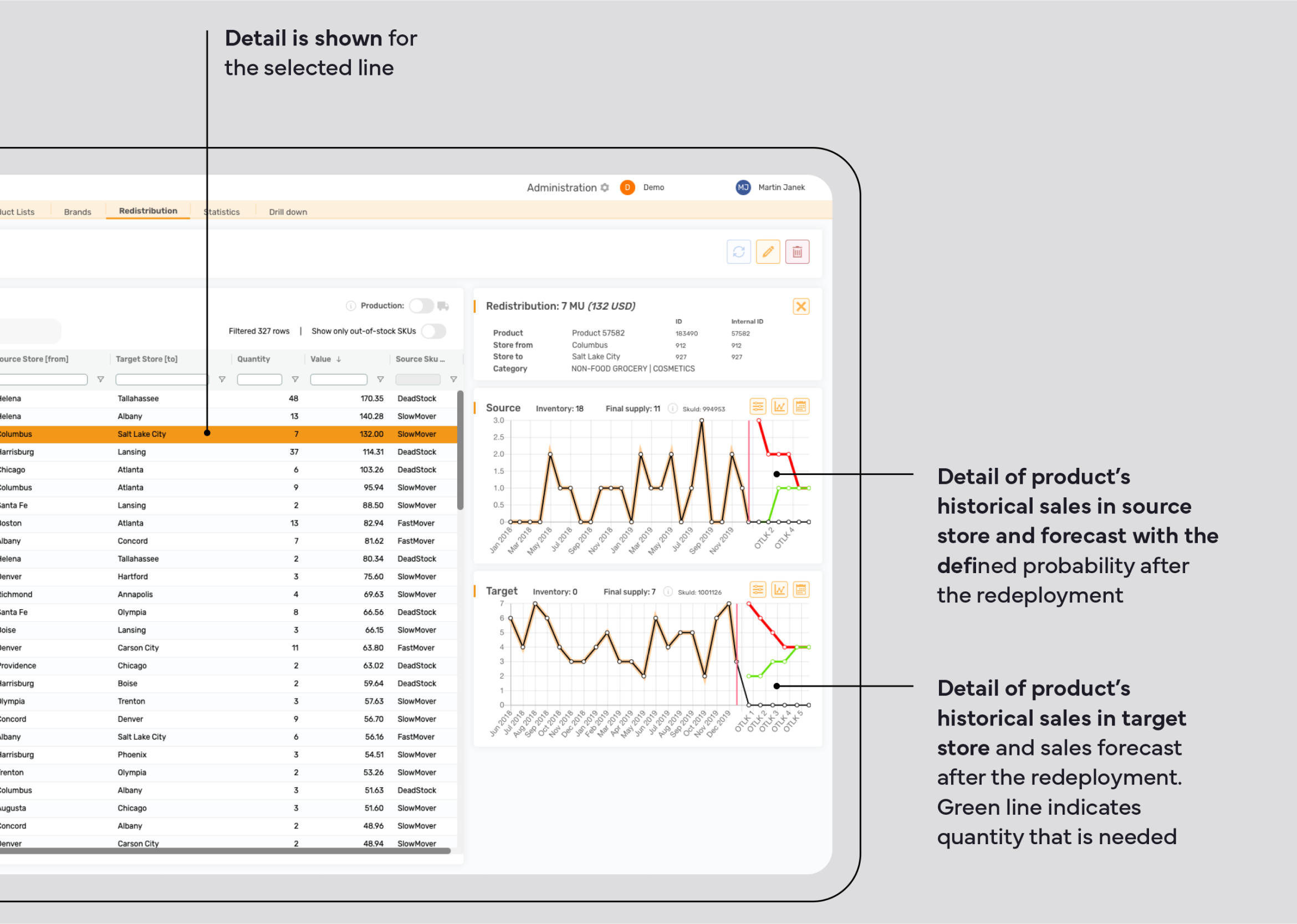Click info icon beside Target Final supply
Viewport: 1297px width, 924px height.
(668, 592)
